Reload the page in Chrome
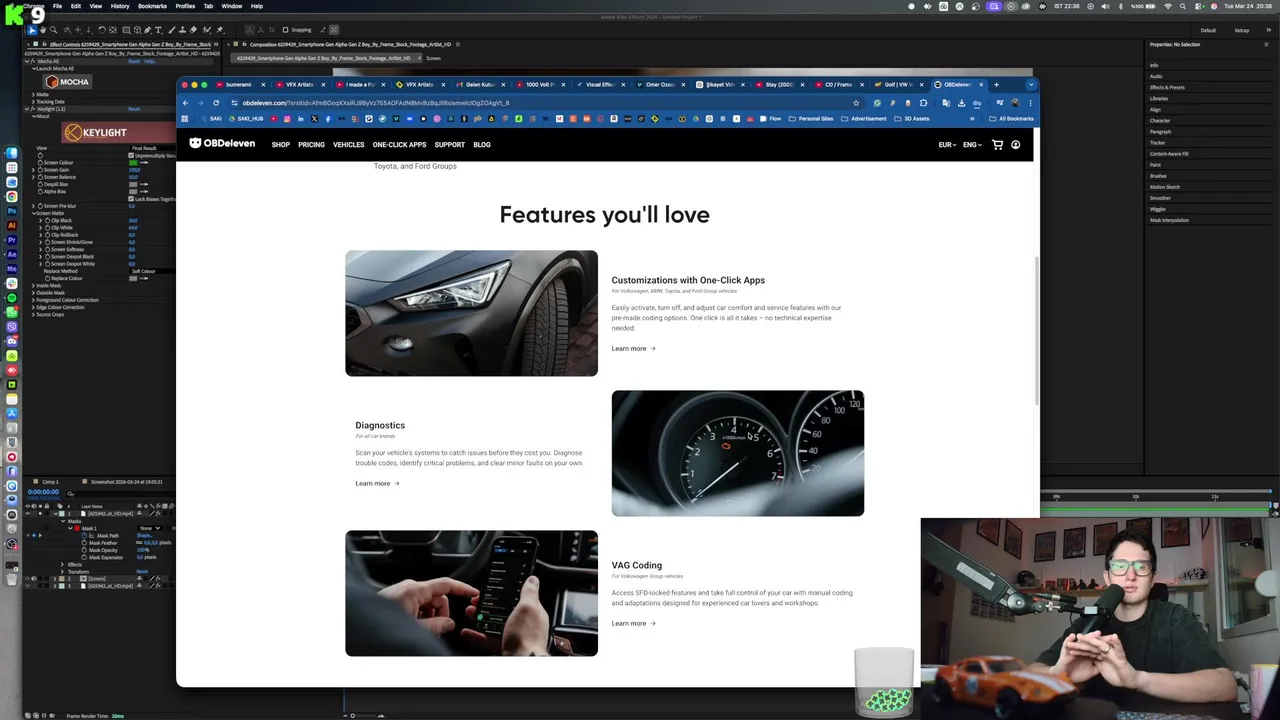 216,103
